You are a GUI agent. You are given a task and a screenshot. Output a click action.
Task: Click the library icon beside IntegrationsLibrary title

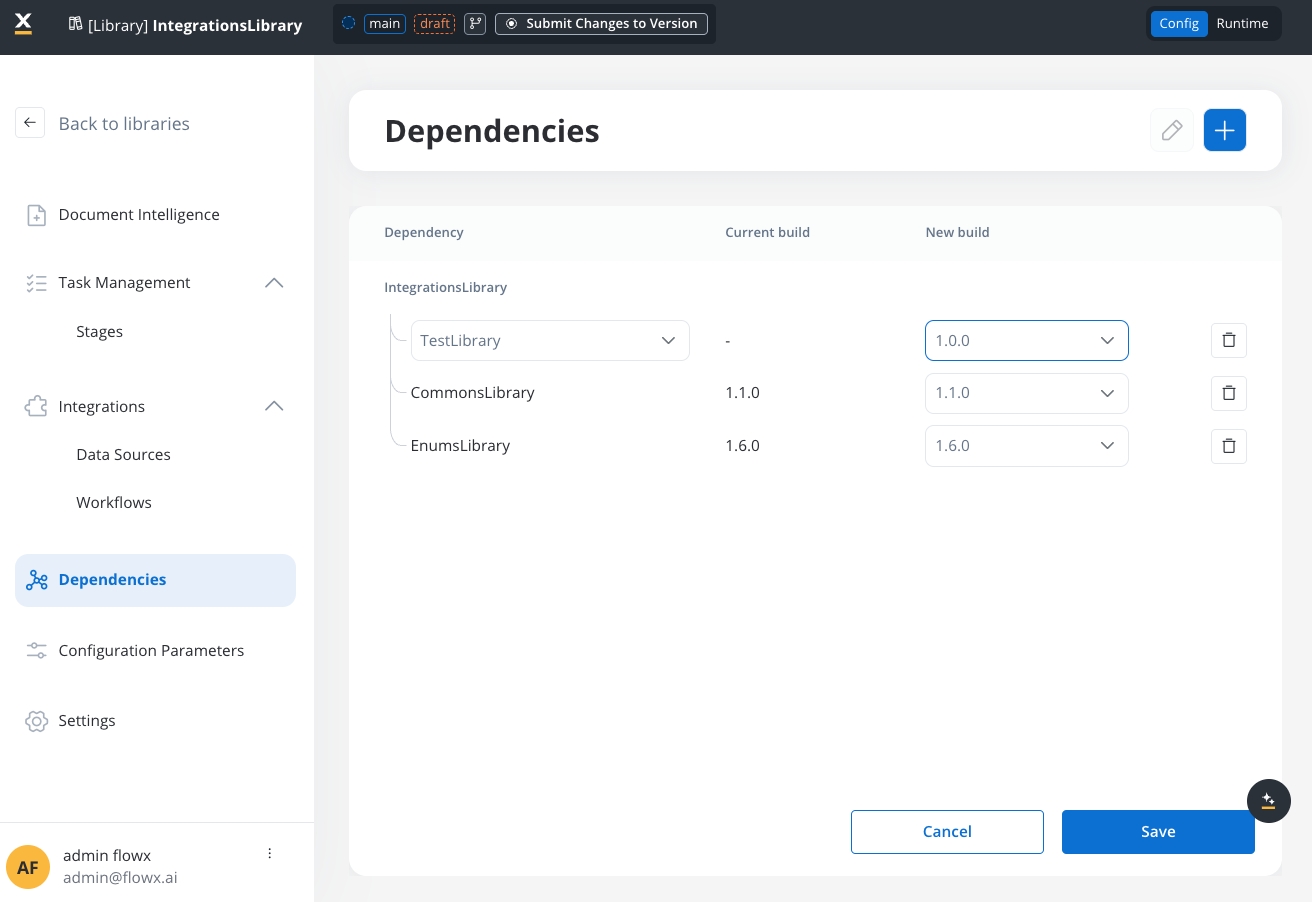75,24
